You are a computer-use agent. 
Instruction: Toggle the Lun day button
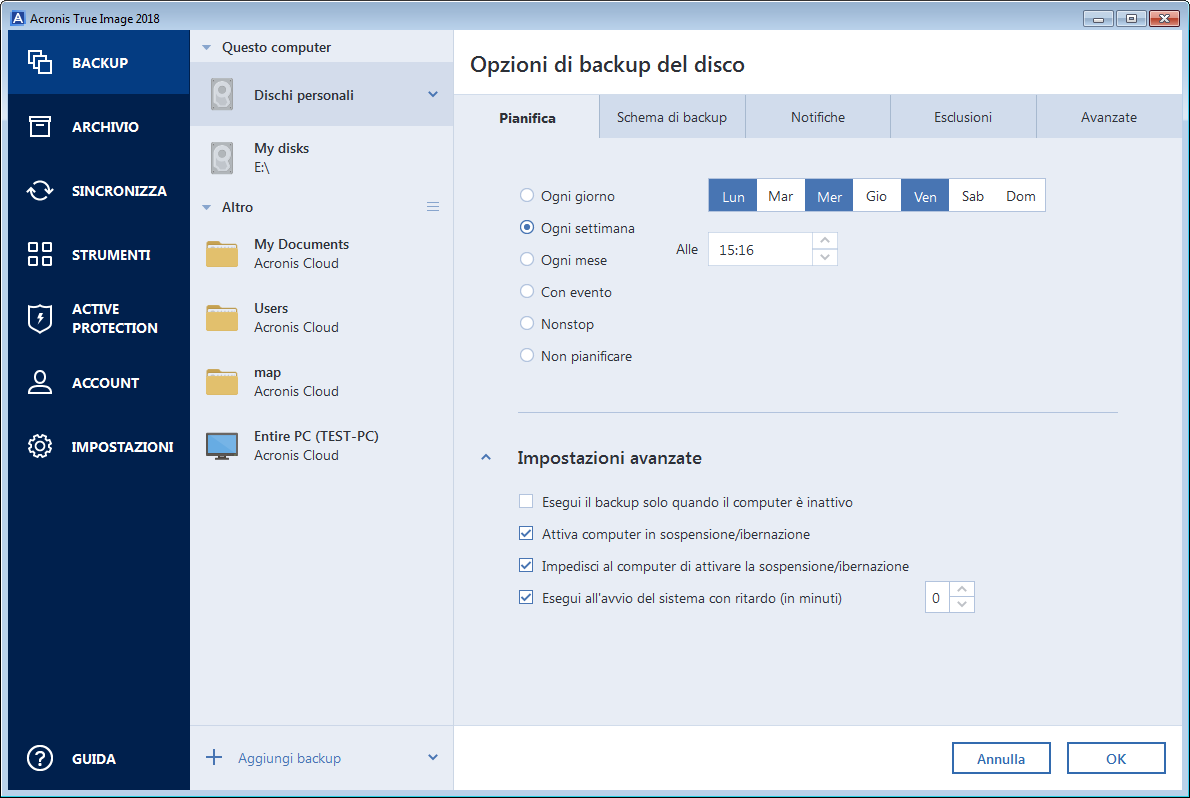point(732,196)
